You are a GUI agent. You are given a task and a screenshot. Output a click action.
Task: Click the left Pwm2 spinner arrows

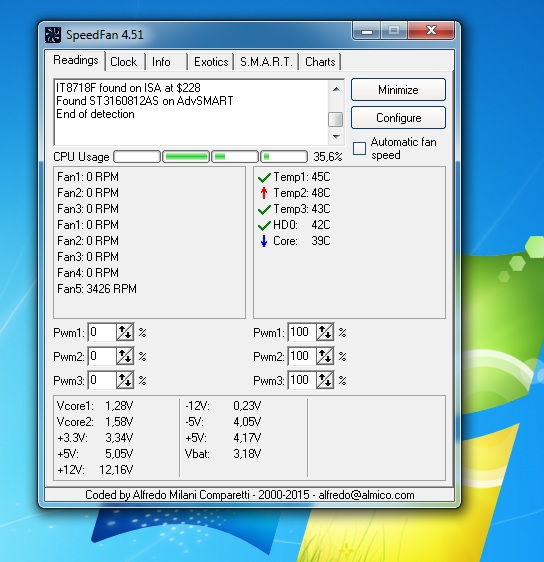click(x=125, y=356)
